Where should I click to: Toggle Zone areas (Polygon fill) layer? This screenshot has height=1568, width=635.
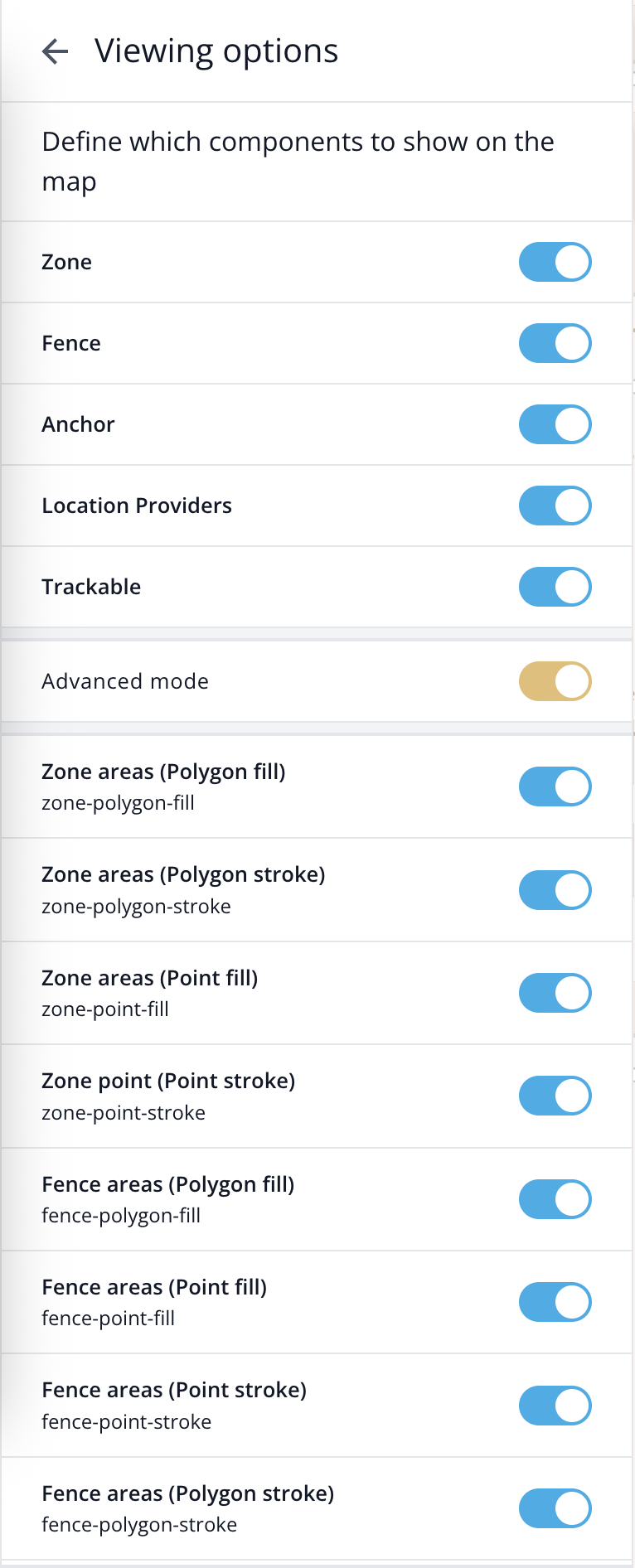pyautogui.click(x=555, y=786)
